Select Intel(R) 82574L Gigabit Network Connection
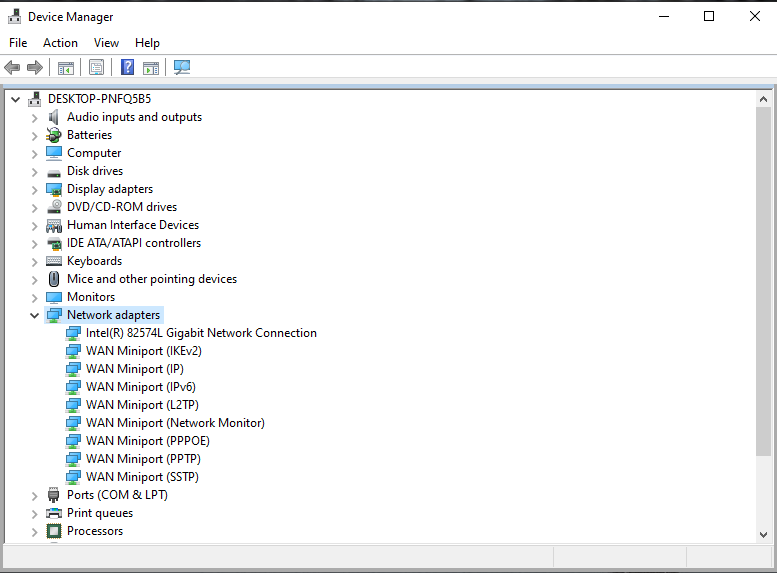Image resolution: width=777 pixels, height=573 pixels. [201, 333]
